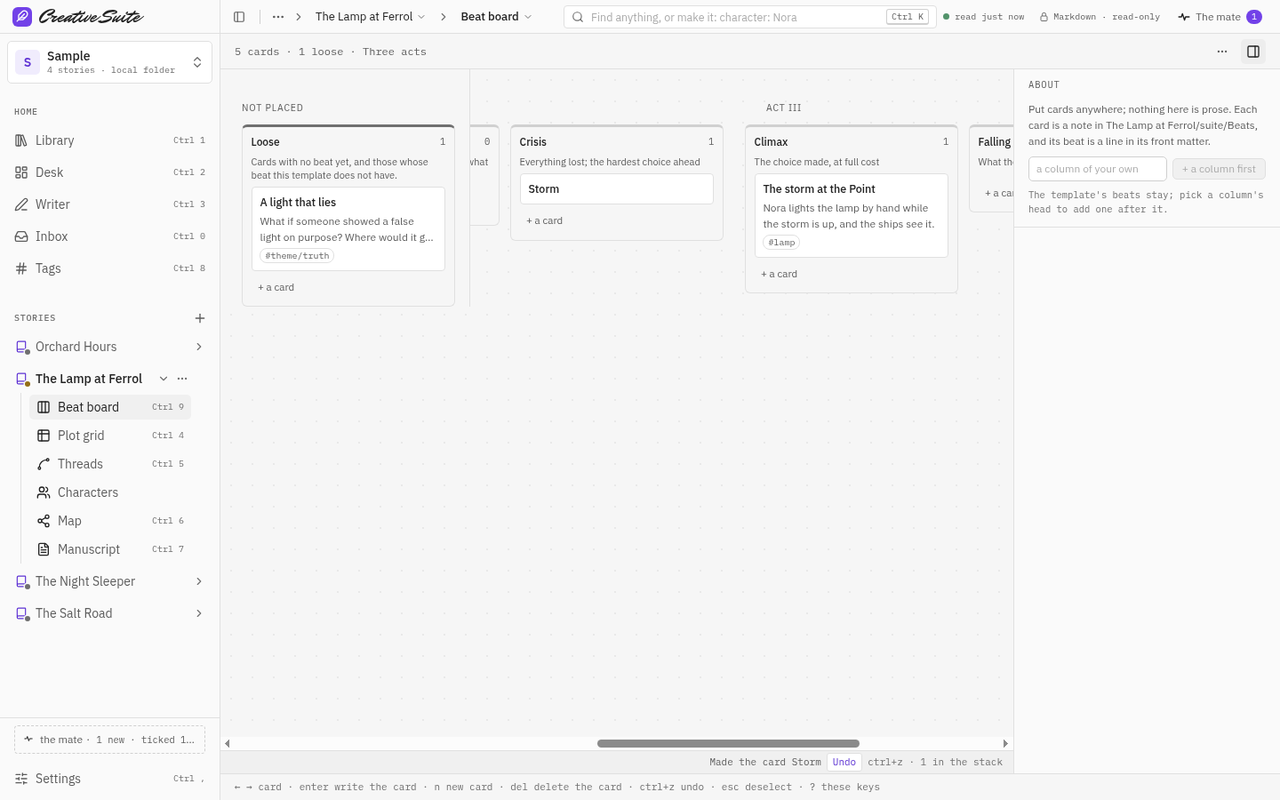Select The storm at the Point card

point(851,216)
